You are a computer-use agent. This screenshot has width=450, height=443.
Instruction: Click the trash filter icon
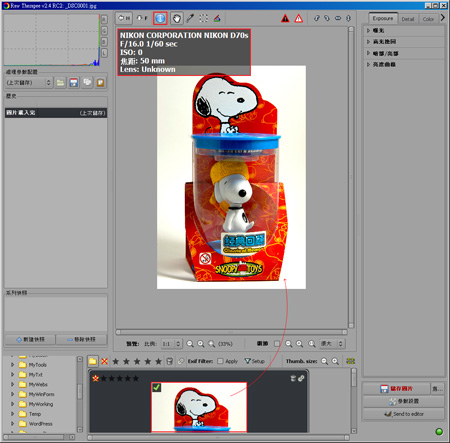pos(169,361)
